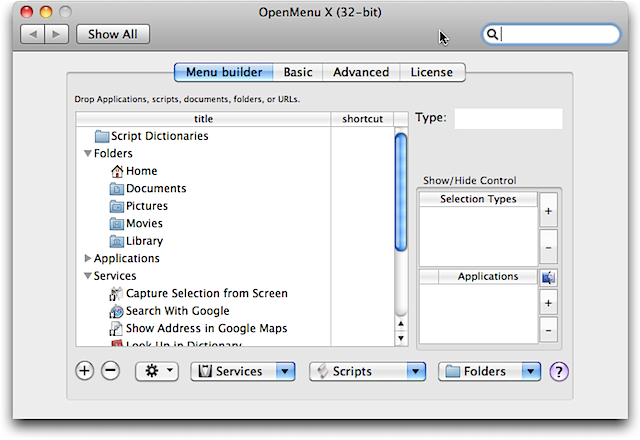Click the Selection Types column header
The image size is (640, 440).
click(478, 199)
